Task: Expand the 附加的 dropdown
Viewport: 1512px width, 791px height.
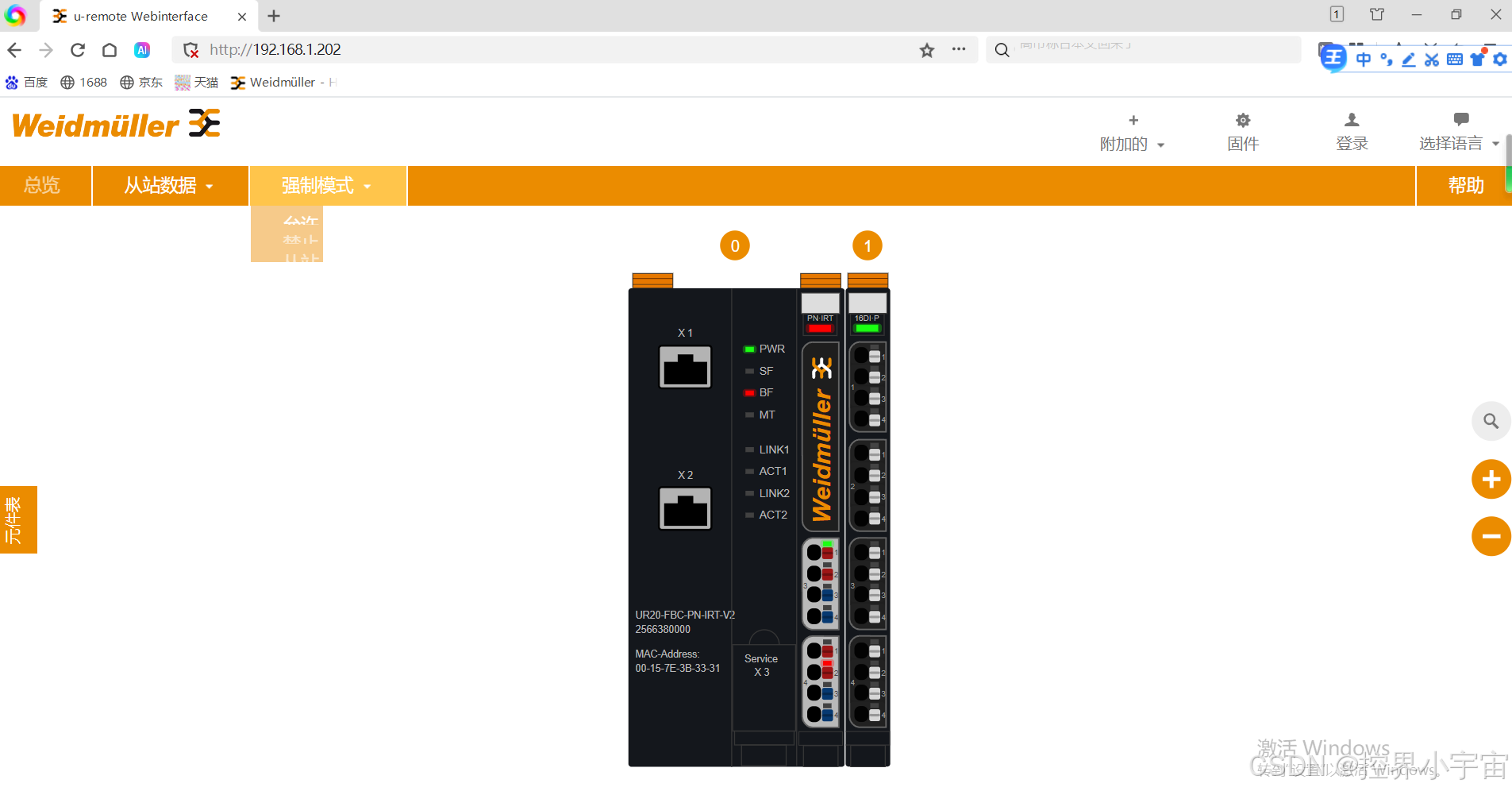Action: [1133, 133]
